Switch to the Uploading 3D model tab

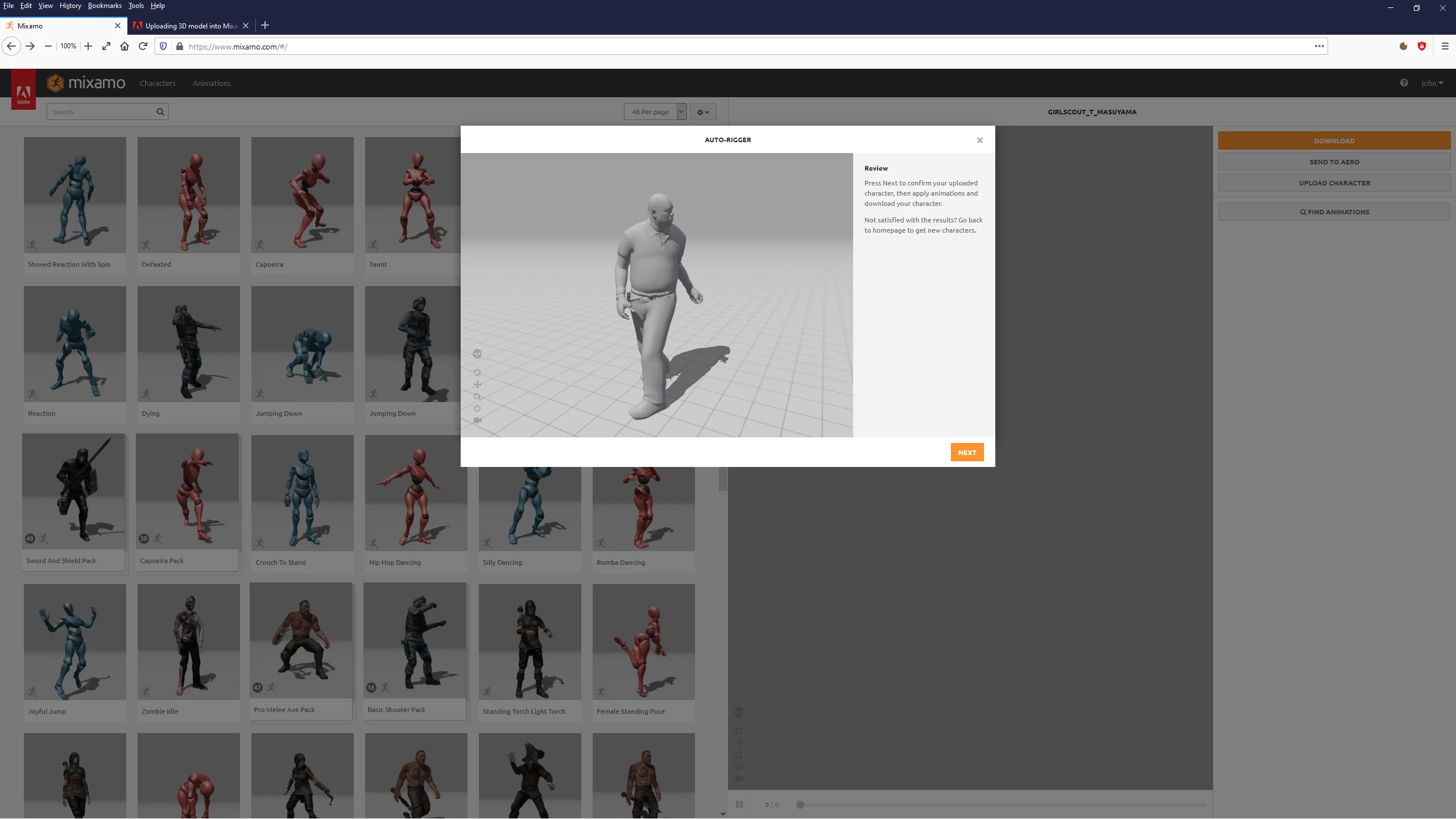coord(191,26)
